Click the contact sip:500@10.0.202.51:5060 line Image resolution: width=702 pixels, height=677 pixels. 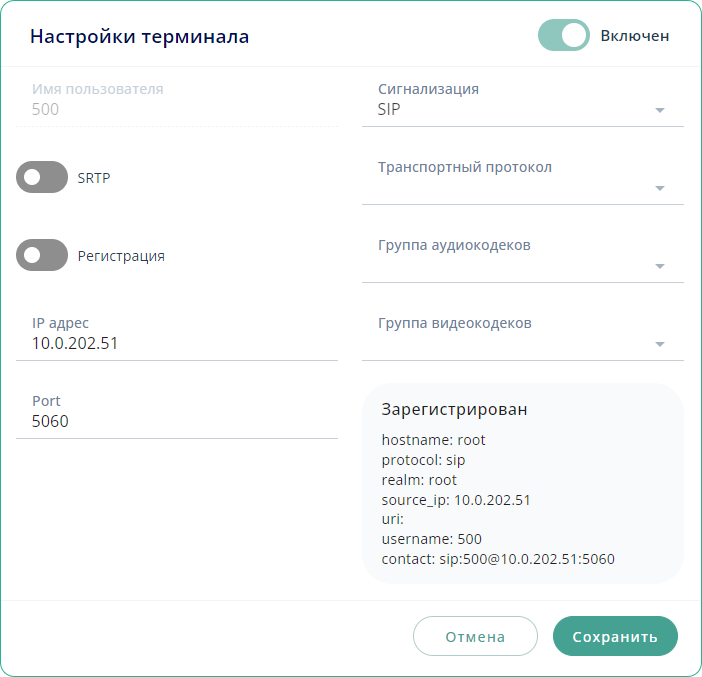[498, 558]
